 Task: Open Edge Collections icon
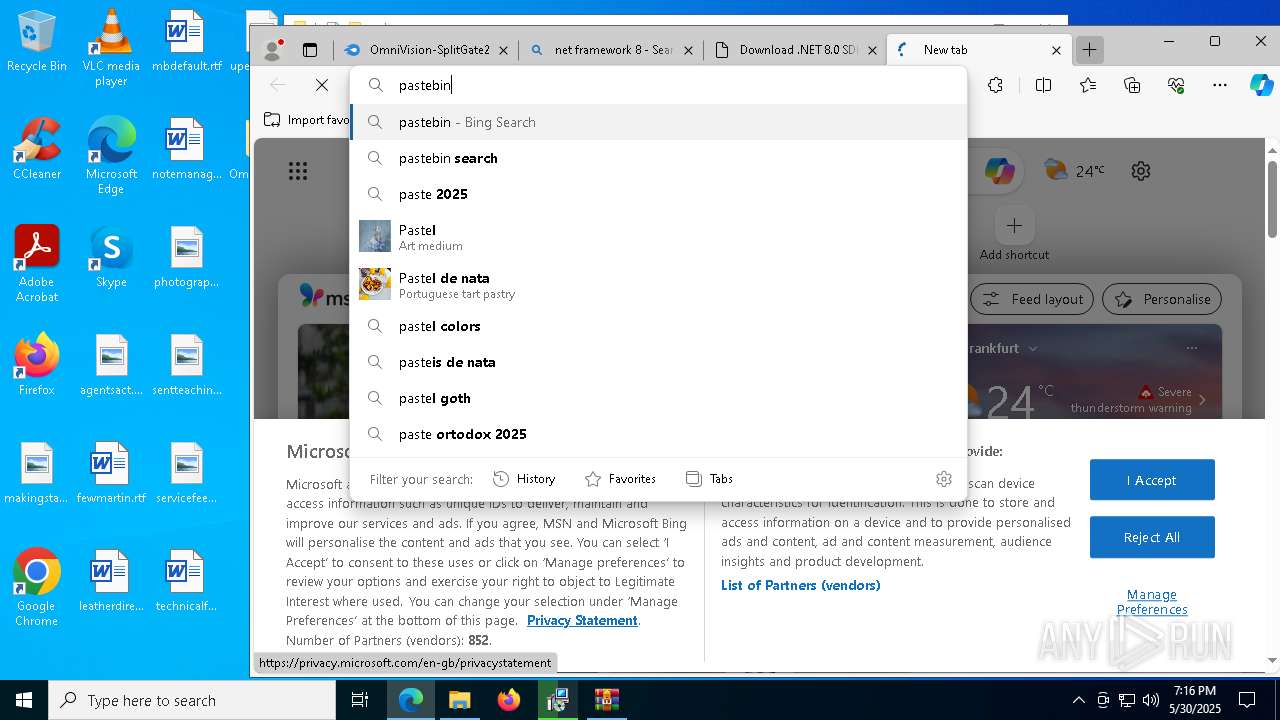(1132, 85)
